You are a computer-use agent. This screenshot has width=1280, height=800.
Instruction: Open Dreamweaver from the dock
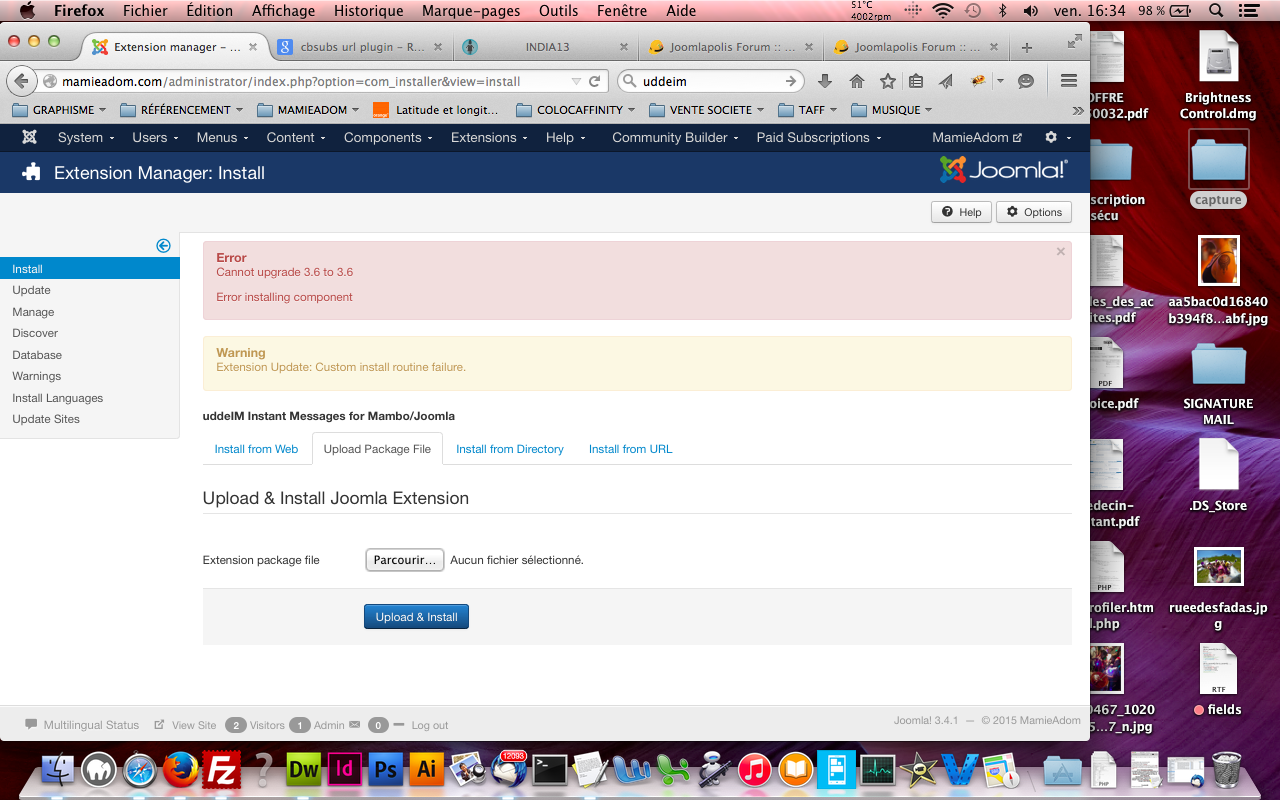303,769
